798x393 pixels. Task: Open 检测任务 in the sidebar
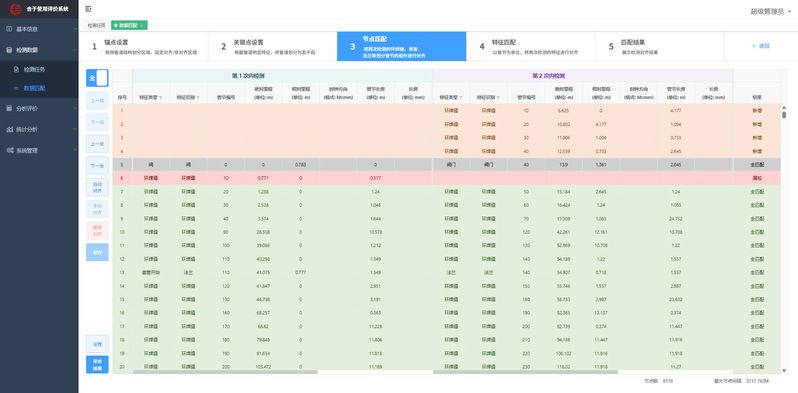pos(39,69)
